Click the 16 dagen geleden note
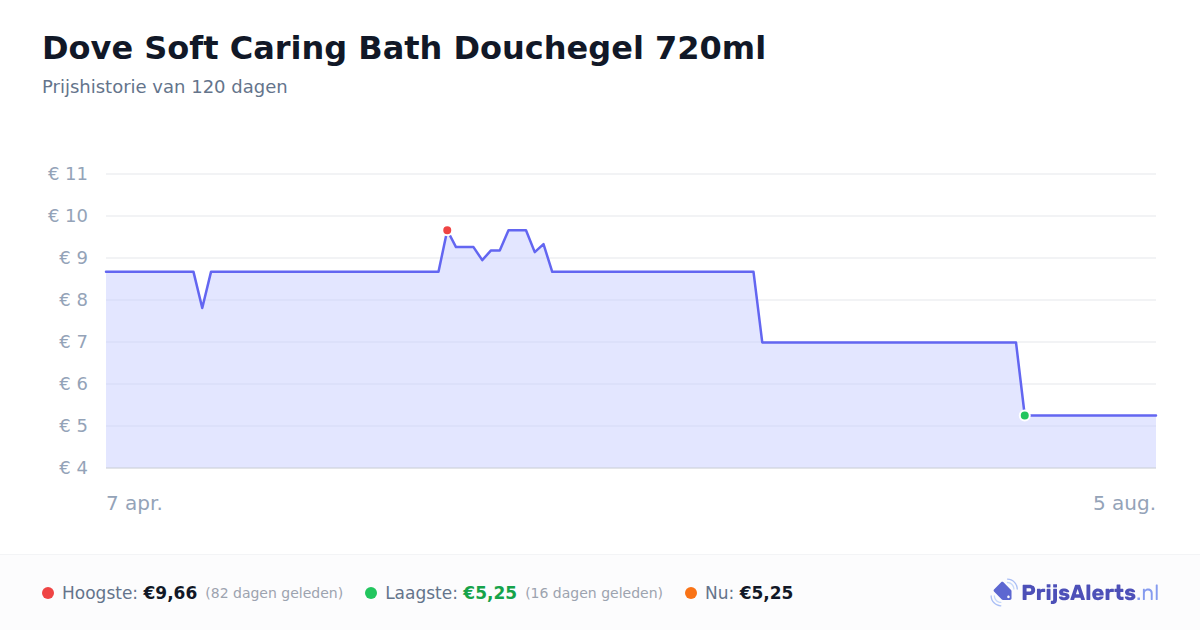1200x630 pixels. (x=594, y=593)
